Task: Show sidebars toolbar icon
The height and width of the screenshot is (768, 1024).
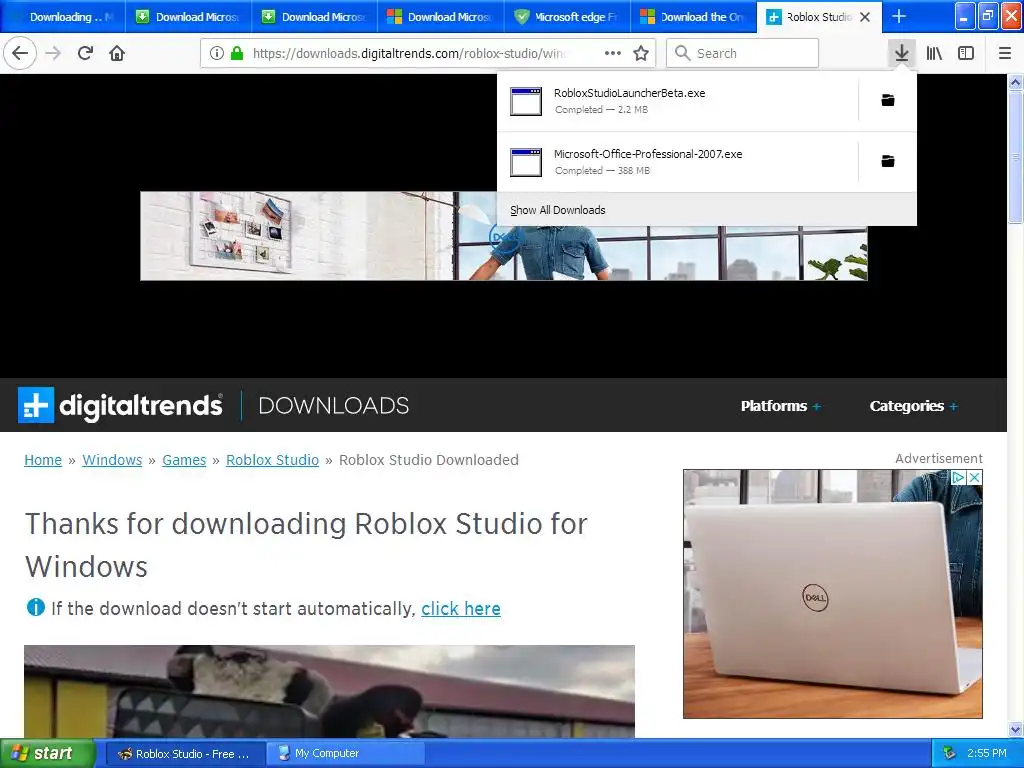Action: pyautogui.click(x=966, y=53)
